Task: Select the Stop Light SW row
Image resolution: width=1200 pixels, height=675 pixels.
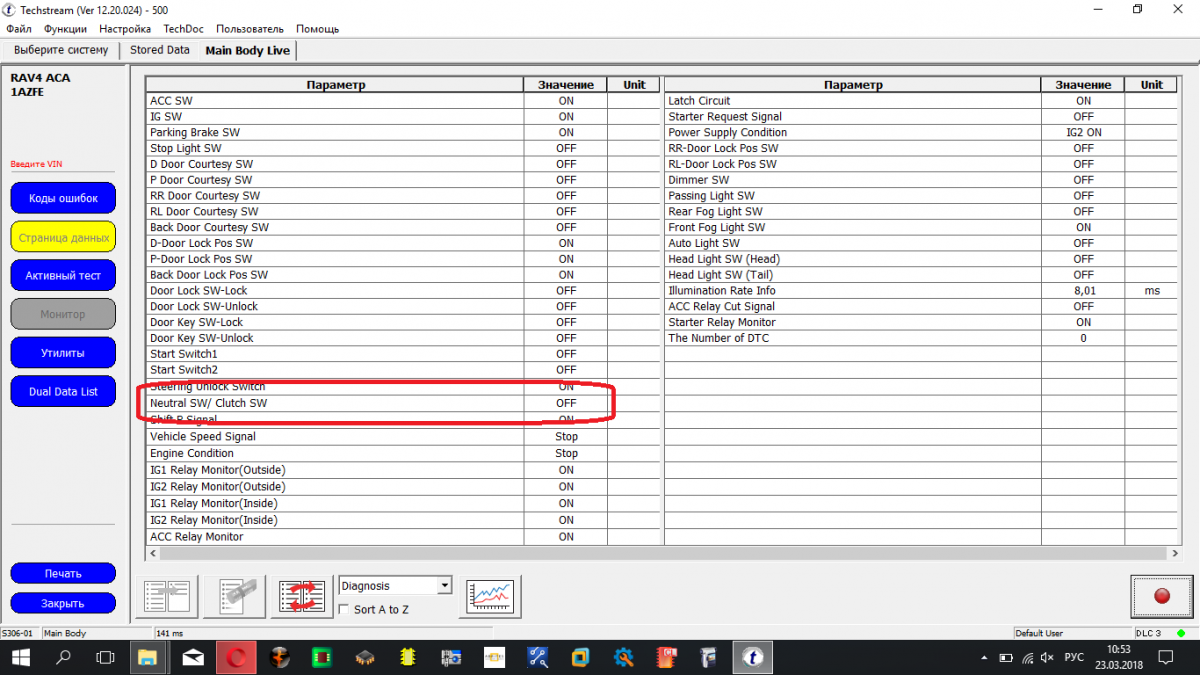Action: click(404, 148)
